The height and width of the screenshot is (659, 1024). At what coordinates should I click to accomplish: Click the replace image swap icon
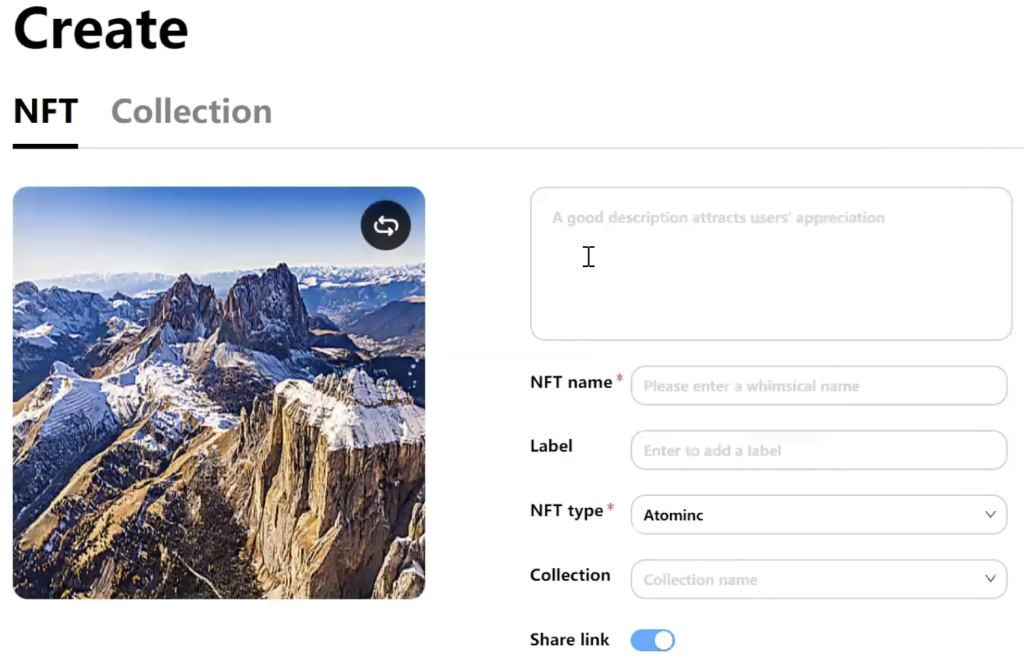click(385, 225)
